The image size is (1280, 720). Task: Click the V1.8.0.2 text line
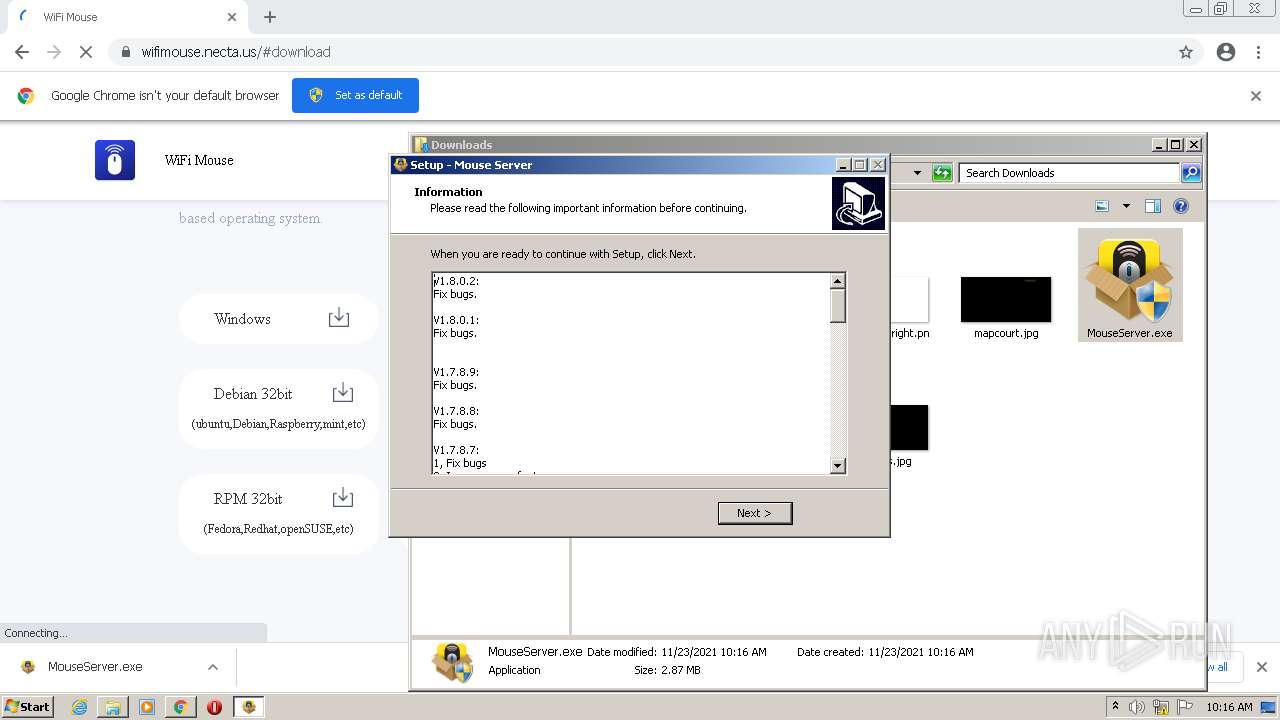pyautogui.click(x=456, y=281)
